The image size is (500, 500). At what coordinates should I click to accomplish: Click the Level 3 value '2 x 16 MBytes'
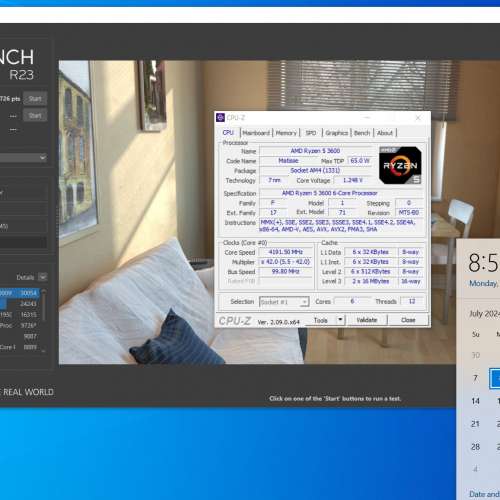tap(371, 281)
